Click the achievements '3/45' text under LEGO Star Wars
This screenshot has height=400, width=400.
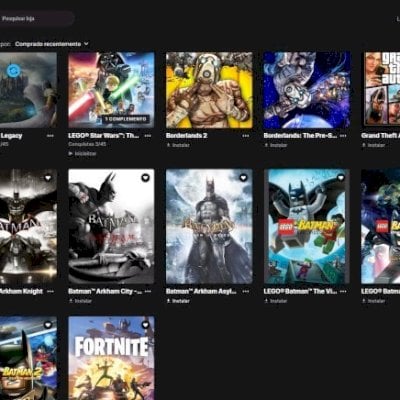coord(87,144)
